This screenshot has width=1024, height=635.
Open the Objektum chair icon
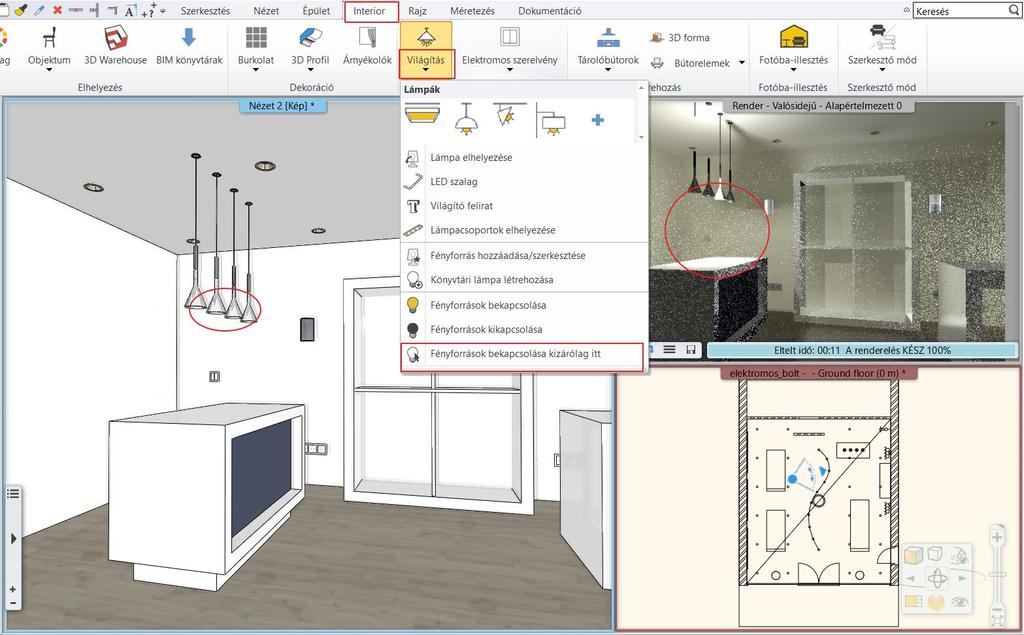(49, 38)
